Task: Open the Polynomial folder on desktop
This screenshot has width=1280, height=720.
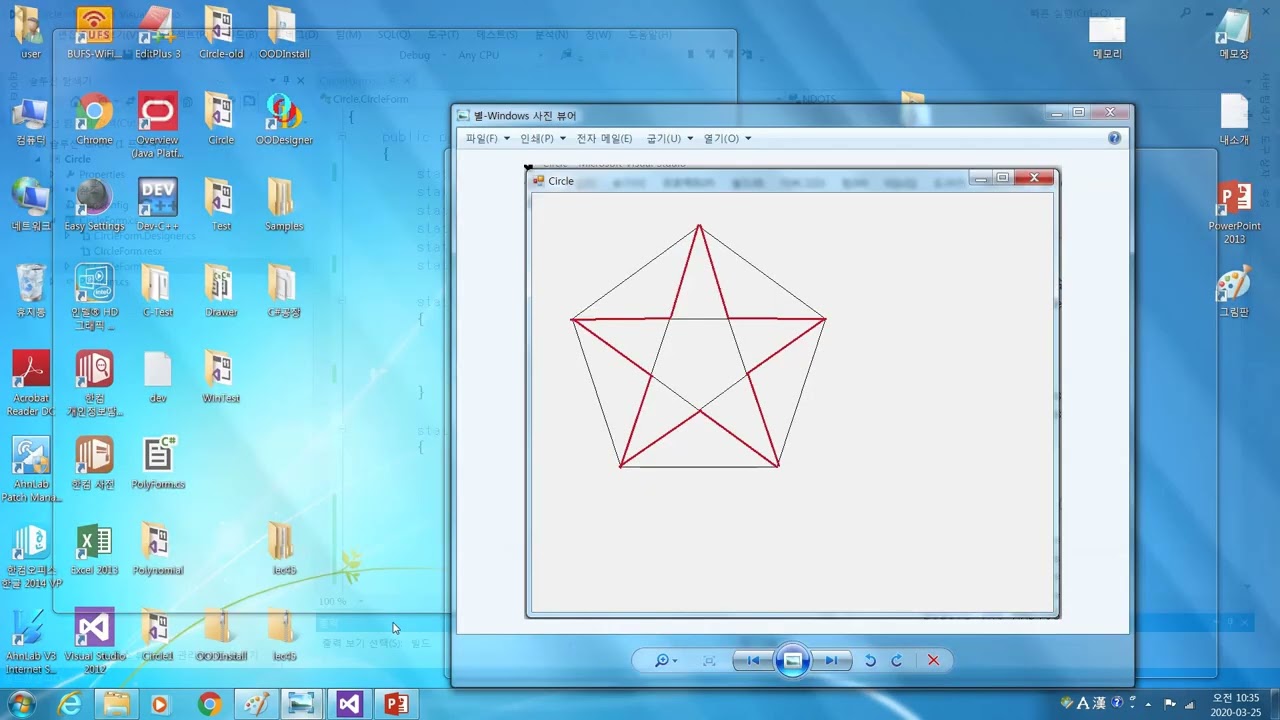Action: [158, 550]
